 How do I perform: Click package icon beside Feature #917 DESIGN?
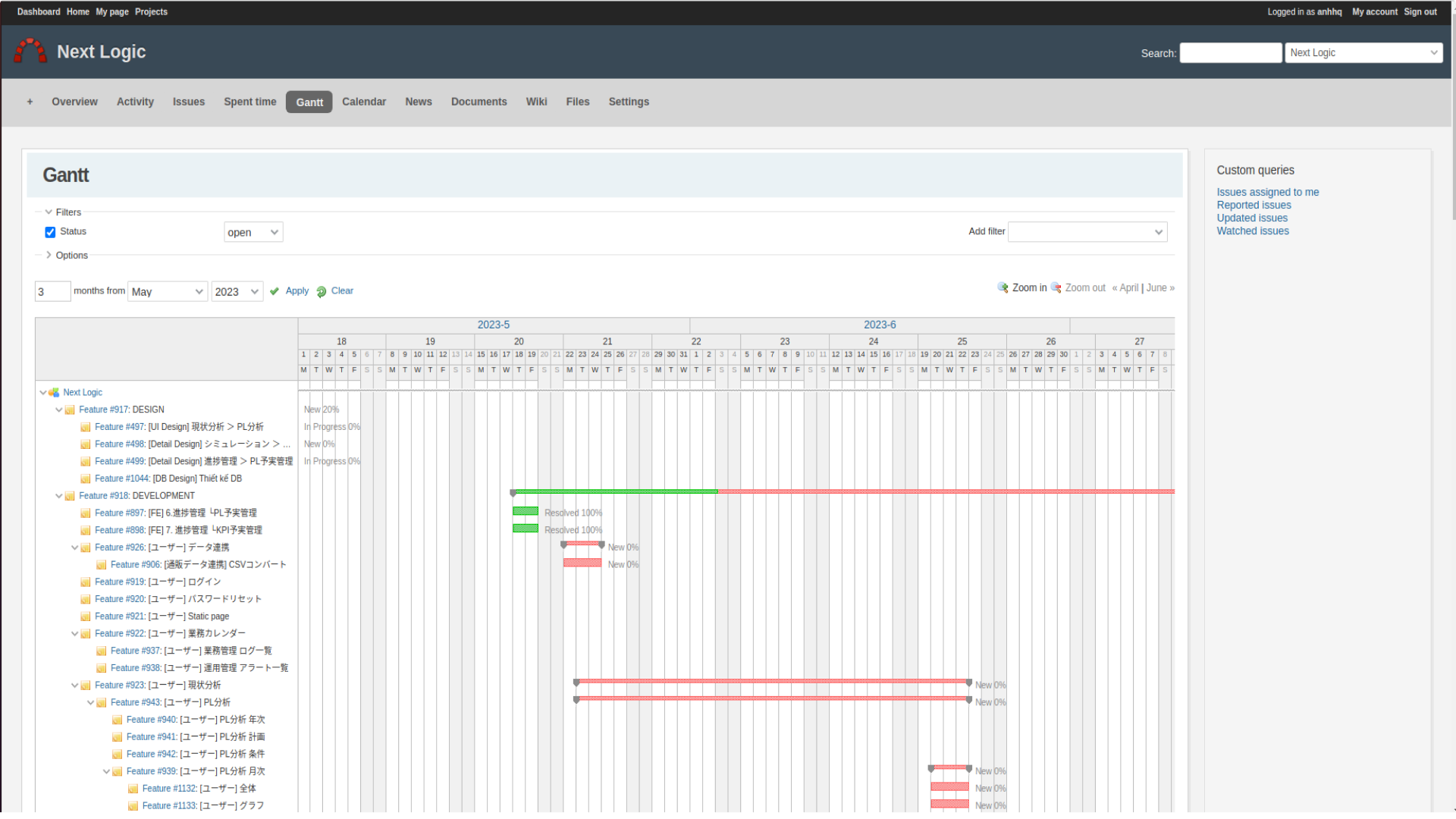[70, 410]
